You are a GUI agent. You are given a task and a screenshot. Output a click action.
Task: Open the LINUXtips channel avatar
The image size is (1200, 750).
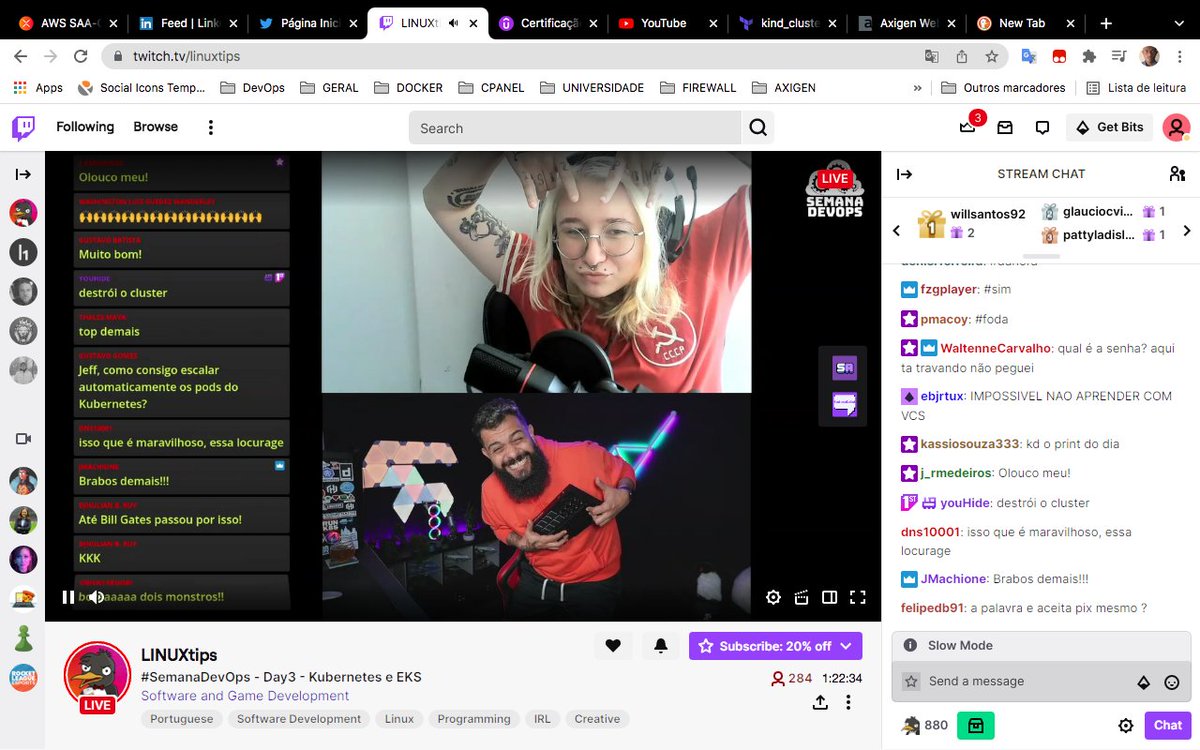tap(97, 674)
